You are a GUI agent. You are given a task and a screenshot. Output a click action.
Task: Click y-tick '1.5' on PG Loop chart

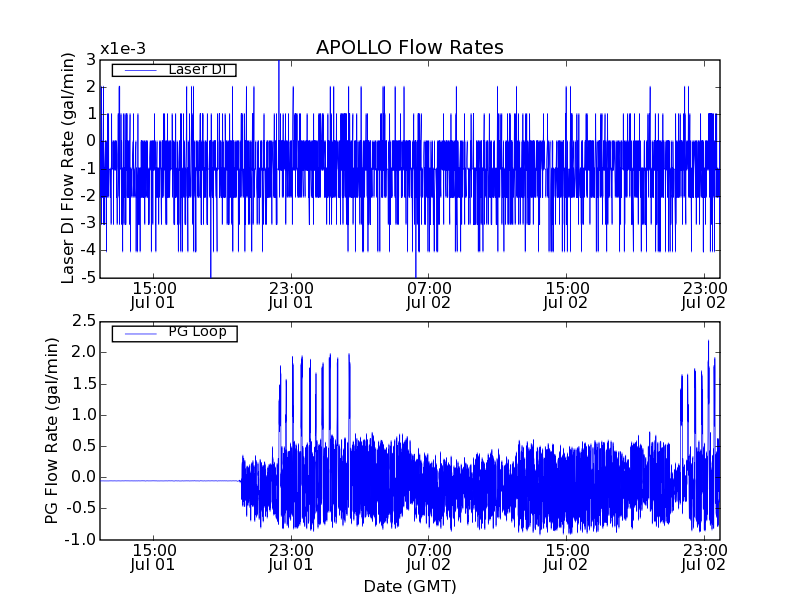click(x=84, y=384)
